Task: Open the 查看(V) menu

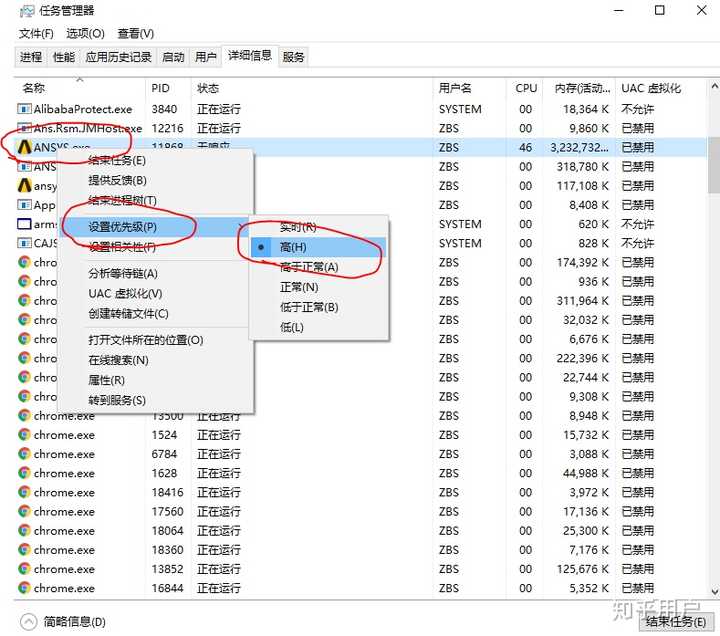Action: [x=136, y=34]
